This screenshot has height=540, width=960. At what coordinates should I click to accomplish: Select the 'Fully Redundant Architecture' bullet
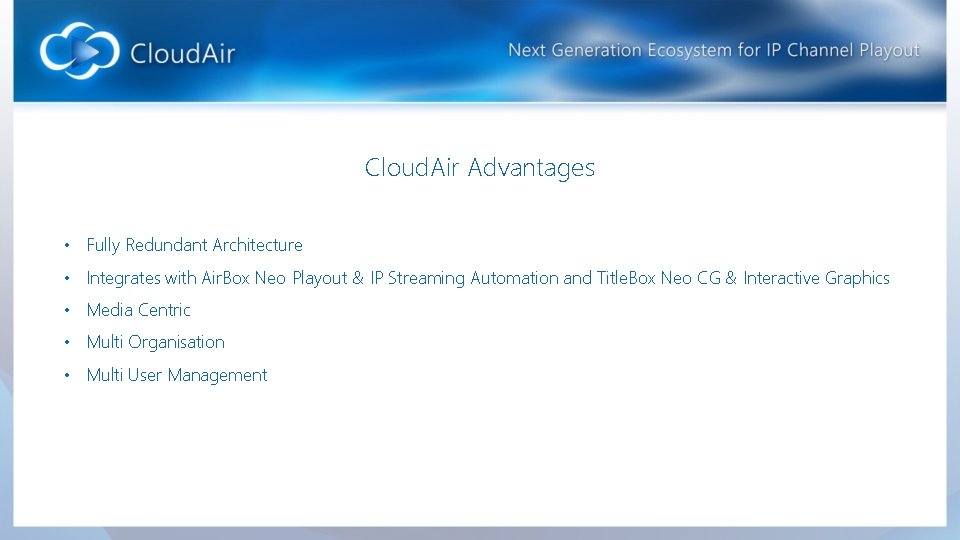[195, 245]
